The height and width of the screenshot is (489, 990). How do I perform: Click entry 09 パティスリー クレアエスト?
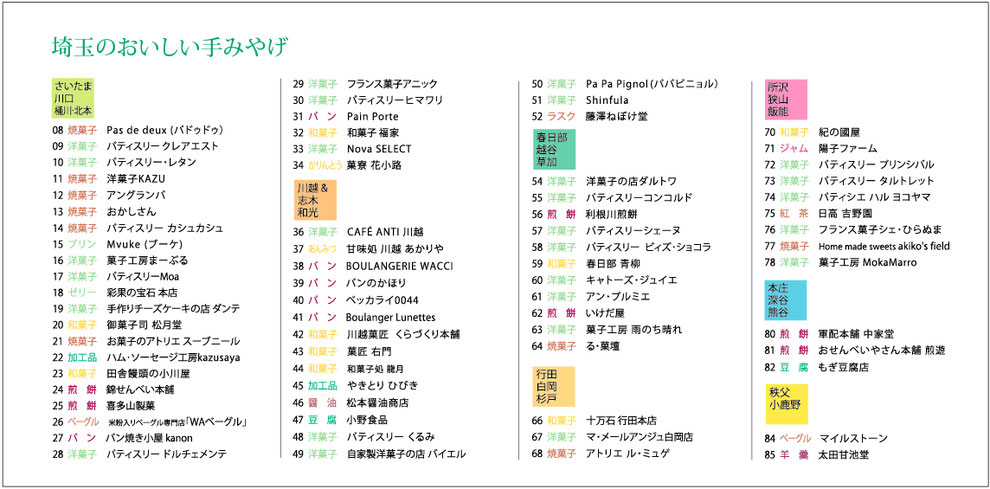(x=136, y=146)
